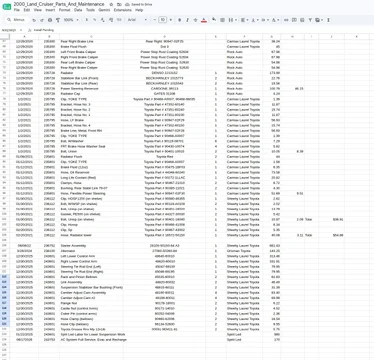This screenshot has width=374, height=360.
Task: Click the Name box cell reference
Action: pos(9,30)
